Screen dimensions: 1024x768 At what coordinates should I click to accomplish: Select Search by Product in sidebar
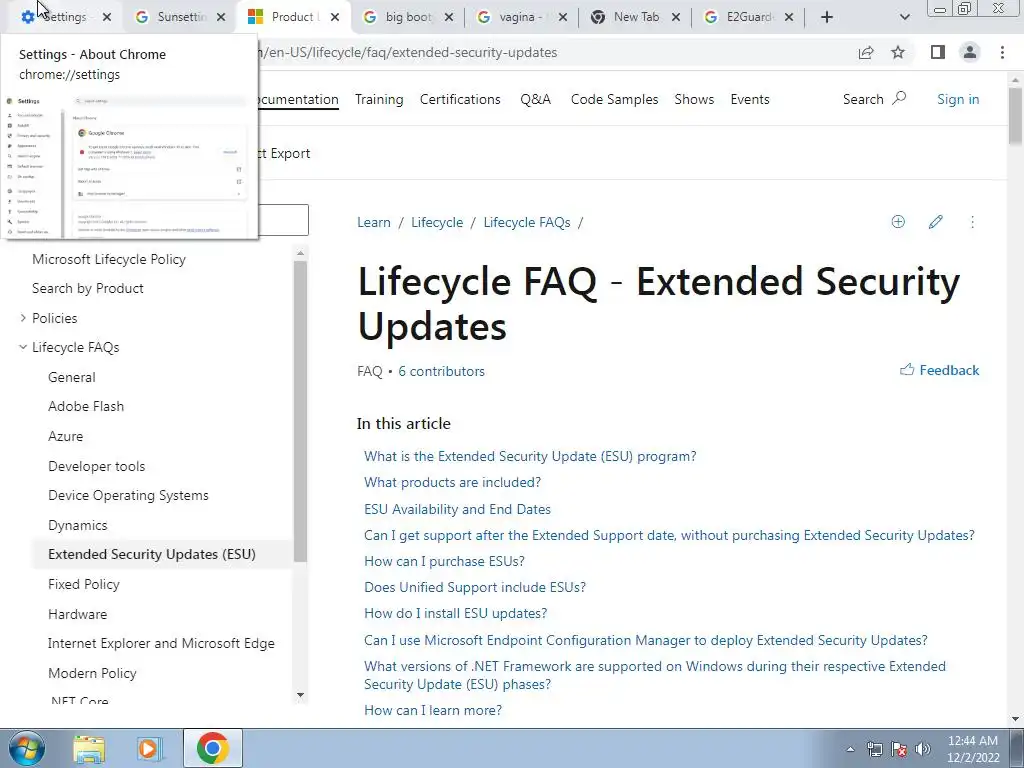pyautogui.click(x=88, y=288)
